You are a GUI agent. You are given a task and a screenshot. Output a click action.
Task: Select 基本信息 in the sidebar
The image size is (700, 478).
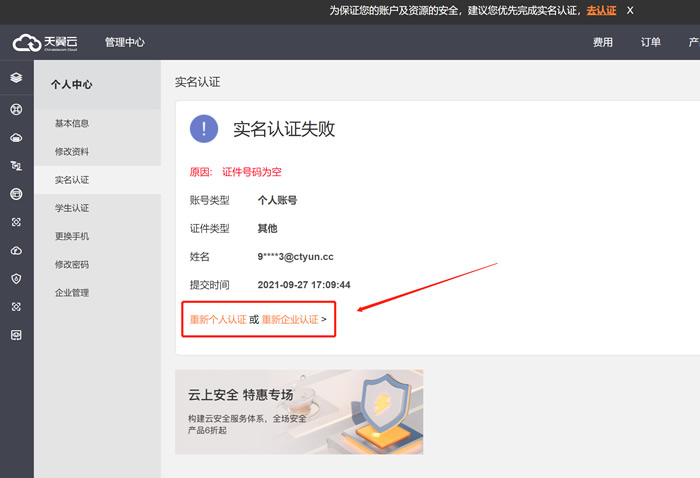[72, 124]
